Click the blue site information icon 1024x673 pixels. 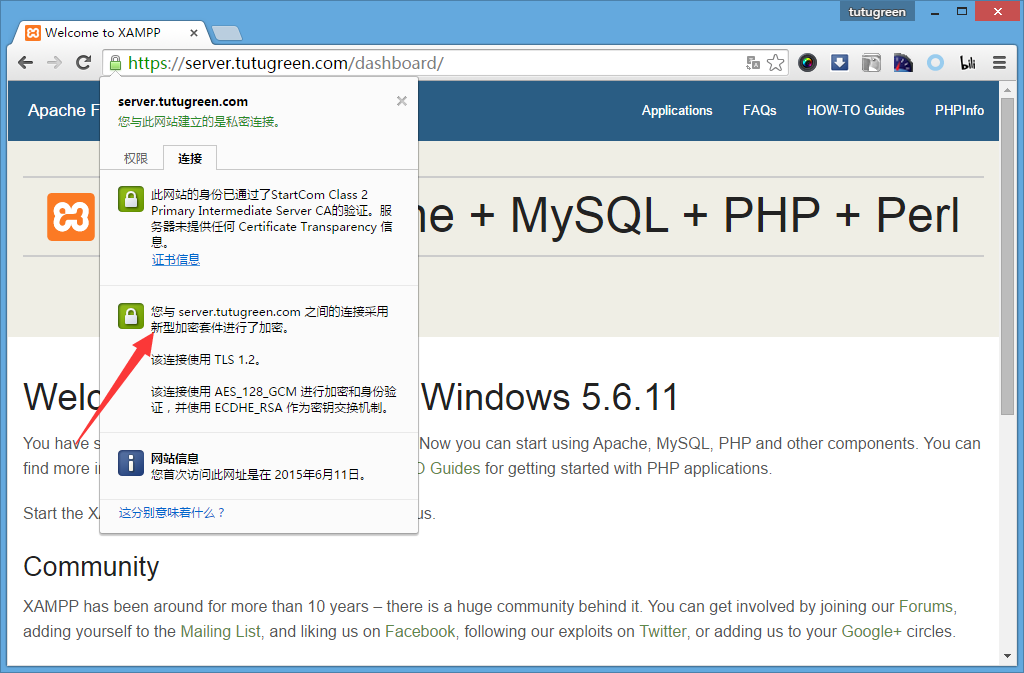[x=131, y=463]
